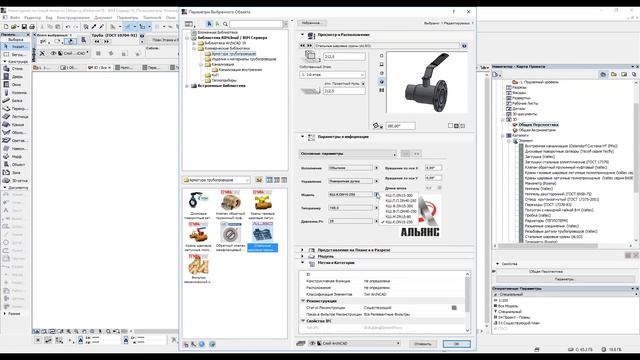Viewport: 640px width, 360px height.
Task: Click the blue info icon beside object name
Action: pos(464,46)
